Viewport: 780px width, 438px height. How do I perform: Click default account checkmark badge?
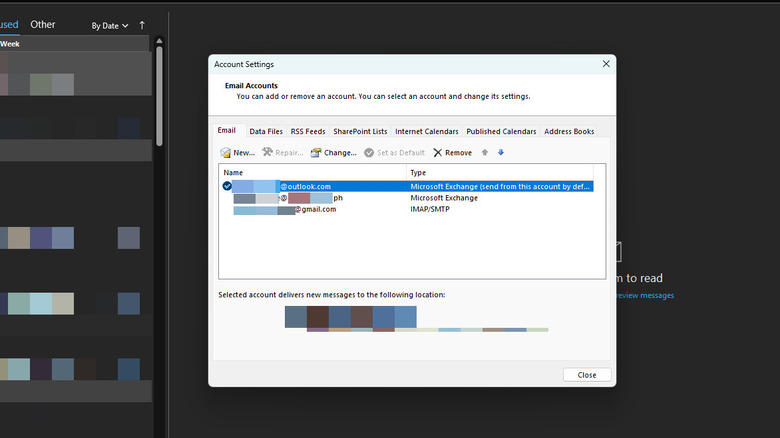227,186
